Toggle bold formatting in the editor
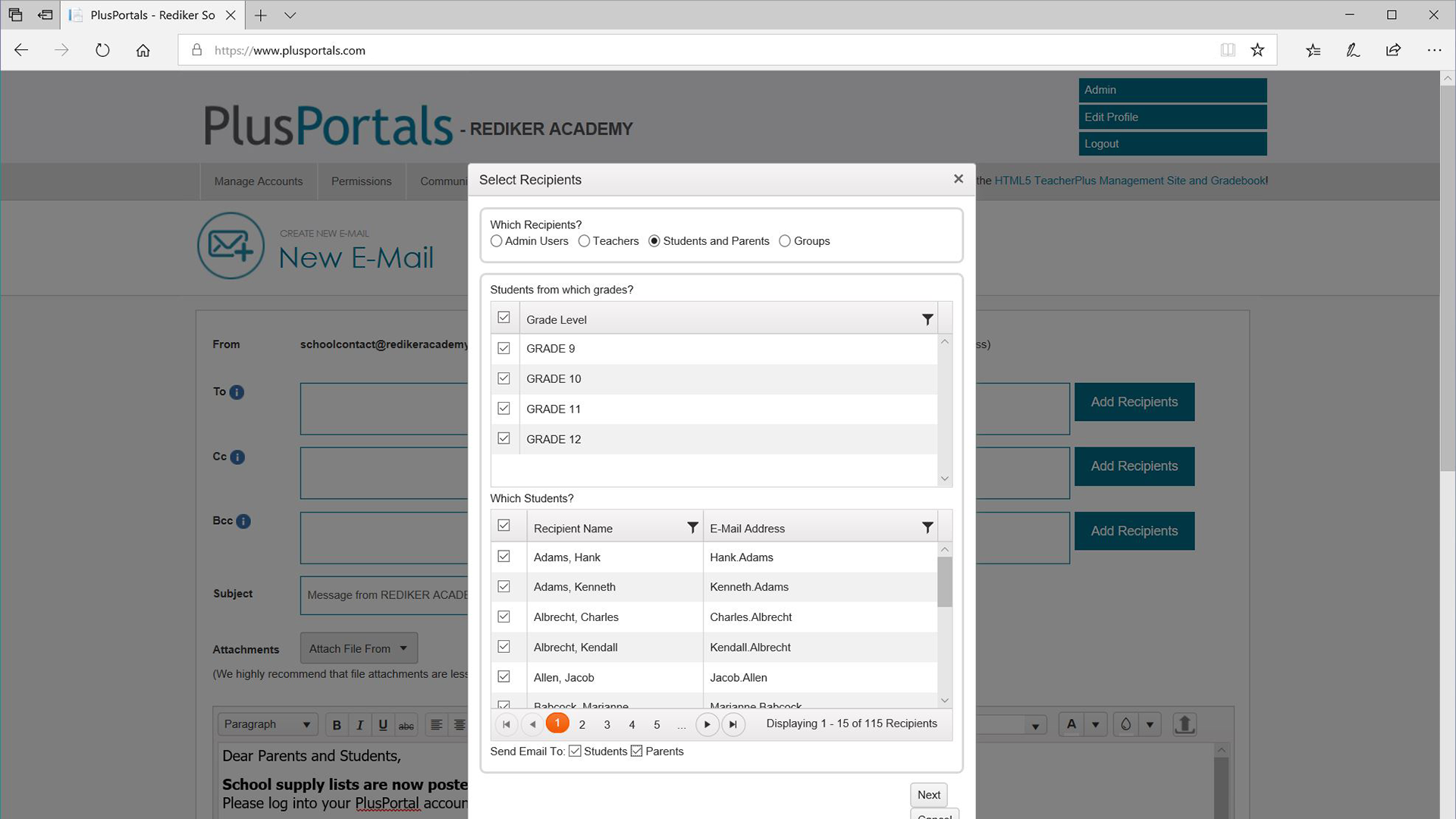The width and height of the screenshot is (1456, 819). (x=336, y=724)
